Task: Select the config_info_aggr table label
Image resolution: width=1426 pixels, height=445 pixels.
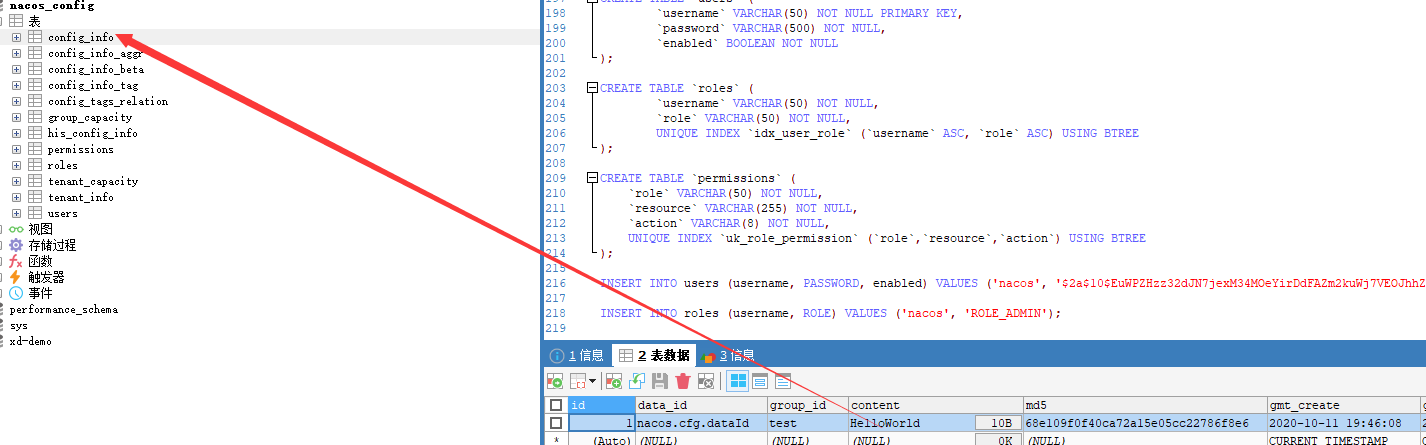Action: (x=95, y=53)
